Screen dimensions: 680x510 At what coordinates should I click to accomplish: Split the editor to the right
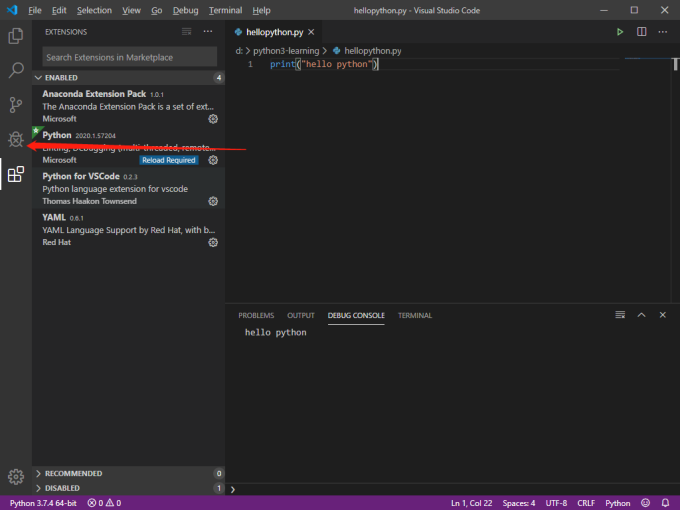click(x=641, y=32)
